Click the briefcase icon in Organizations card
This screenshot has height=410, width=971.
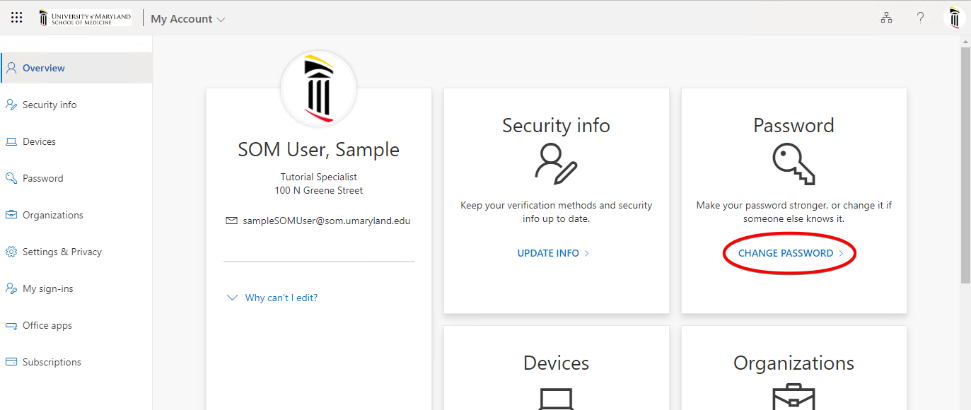pos(793,398)
